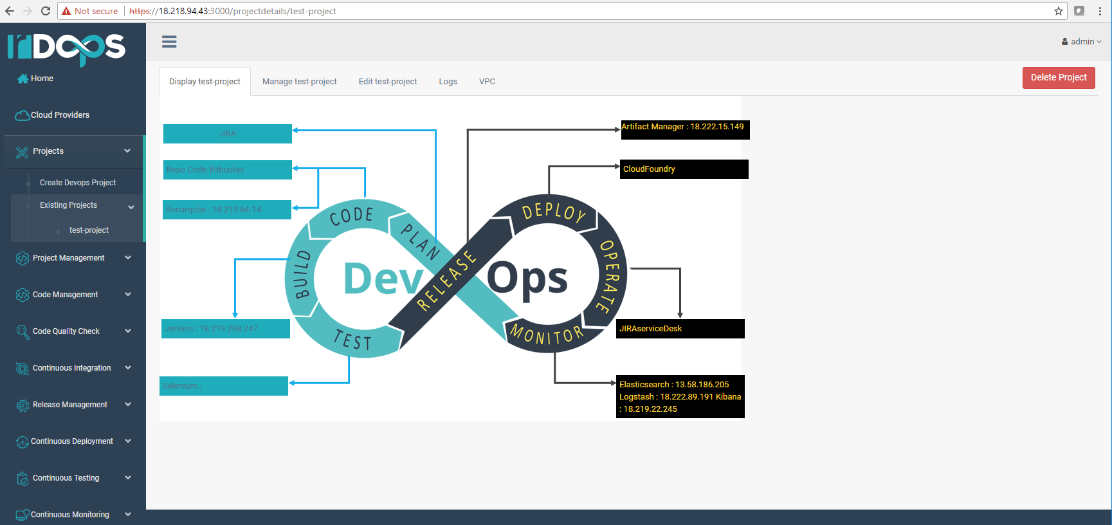Click the Release Management icon
This screenshot has width=1112, height=525.
[x=23, y=405]
